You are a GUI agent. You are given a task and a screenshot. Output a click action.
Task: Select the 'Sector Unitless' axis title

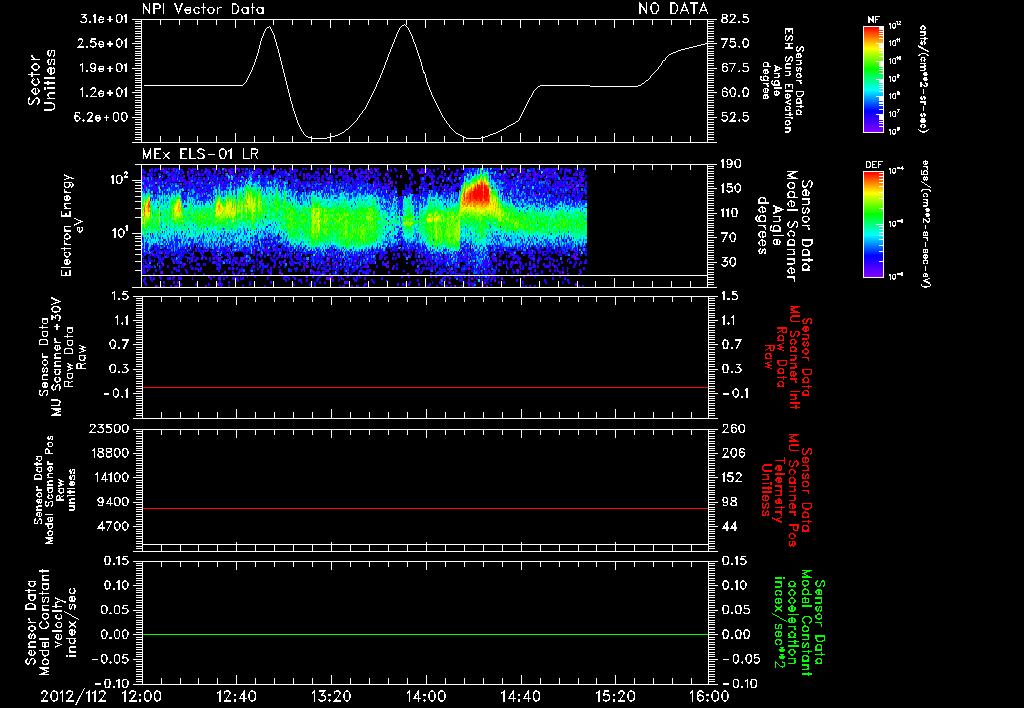[x=42, y=80]
